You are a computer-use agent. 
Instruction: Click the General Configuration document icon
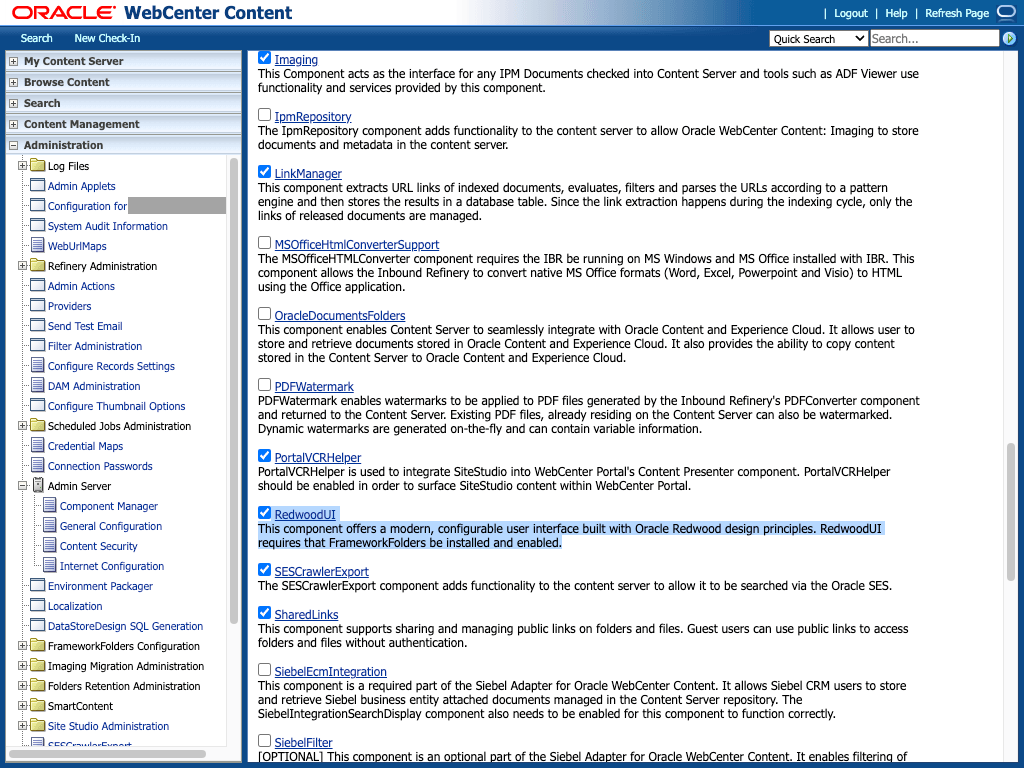tap(50, 526)
